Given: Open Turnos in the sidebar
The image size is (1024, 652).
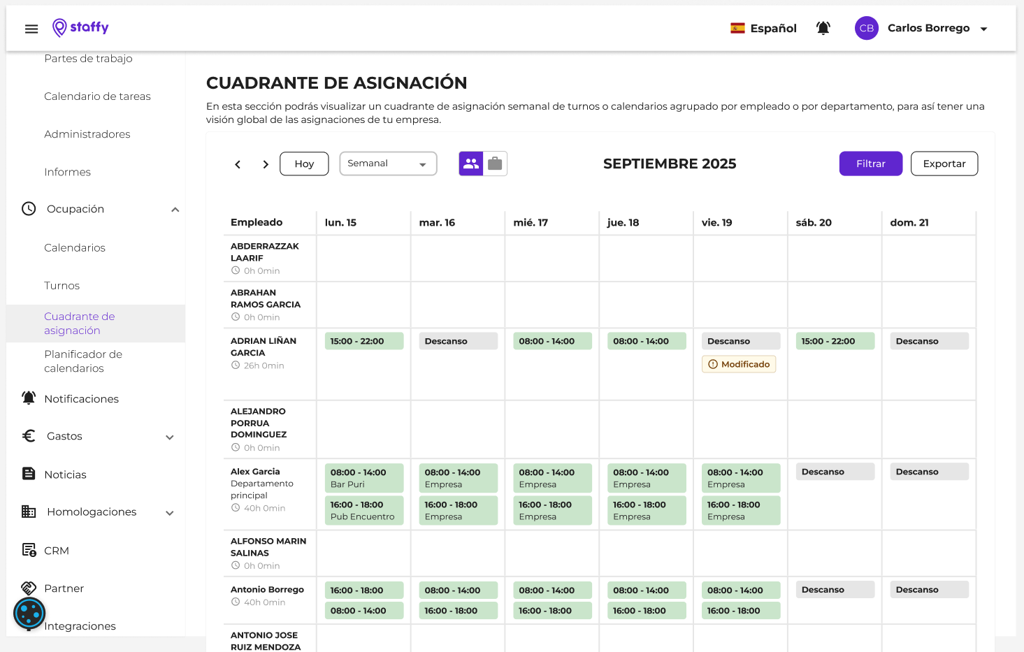Looking at the screenshot, I should point(62,286).
